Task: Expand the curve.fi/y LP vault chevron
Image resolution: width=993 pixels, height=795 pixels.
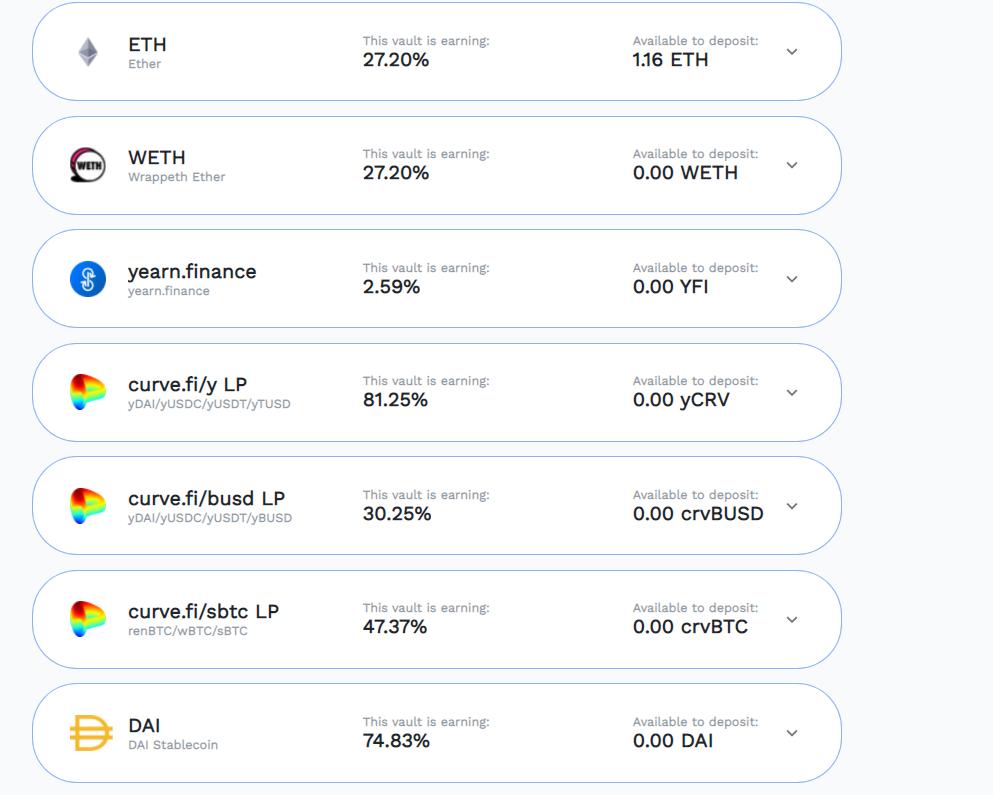Action: pos(792,392)
